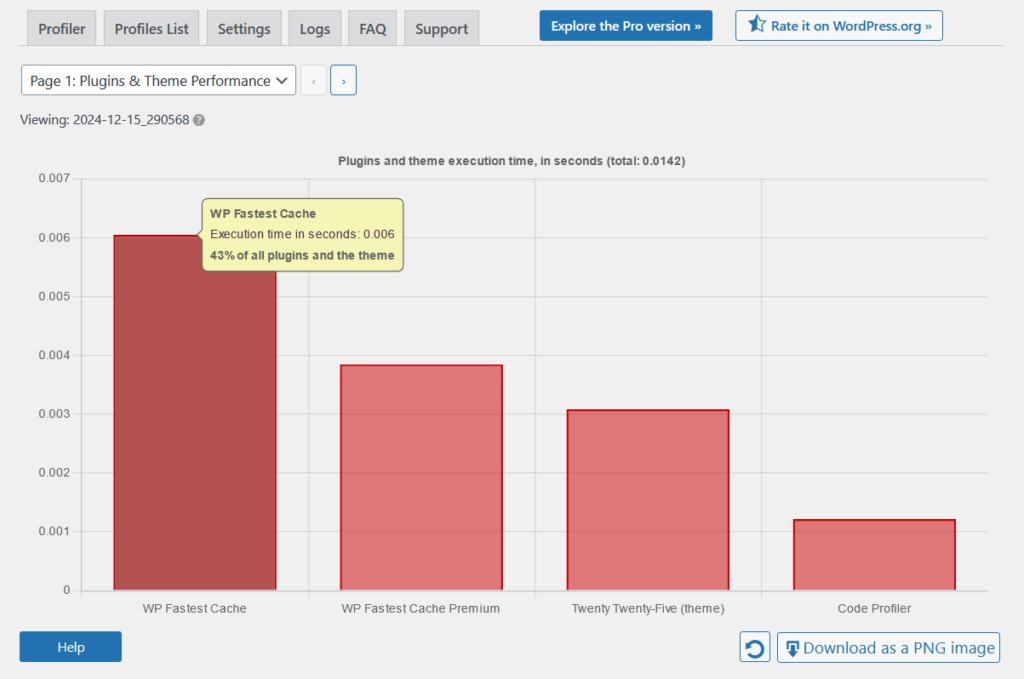Select the Support tab
Viewport: 1024px width, 679px height.
click(441, 29)
